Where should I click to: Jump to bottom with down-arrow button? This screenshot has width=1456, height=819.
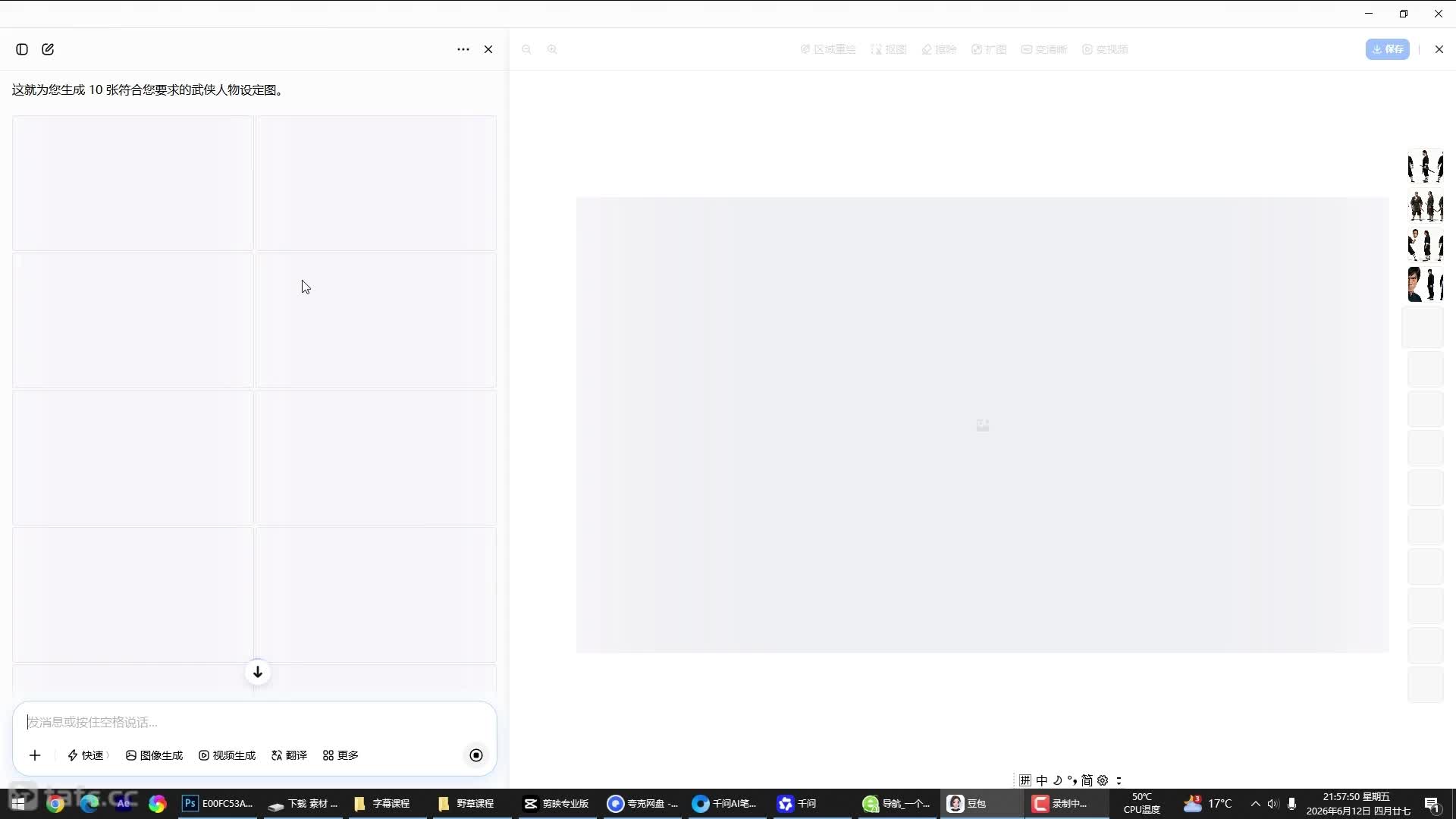258,672
